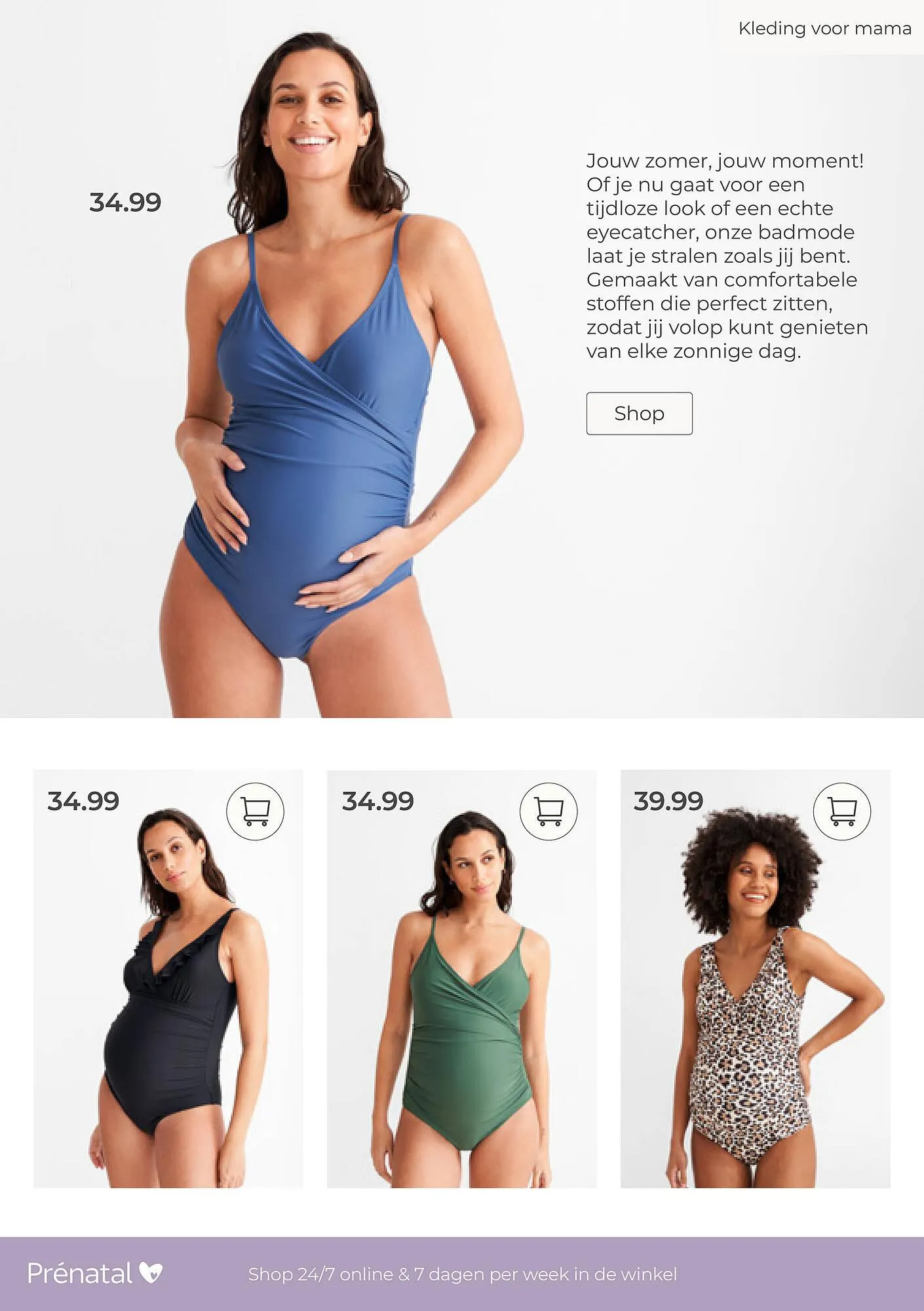The height and width of the screenshot is (1311, 924).
Task: Click the purple footer banner
Action: point(462,1274)
